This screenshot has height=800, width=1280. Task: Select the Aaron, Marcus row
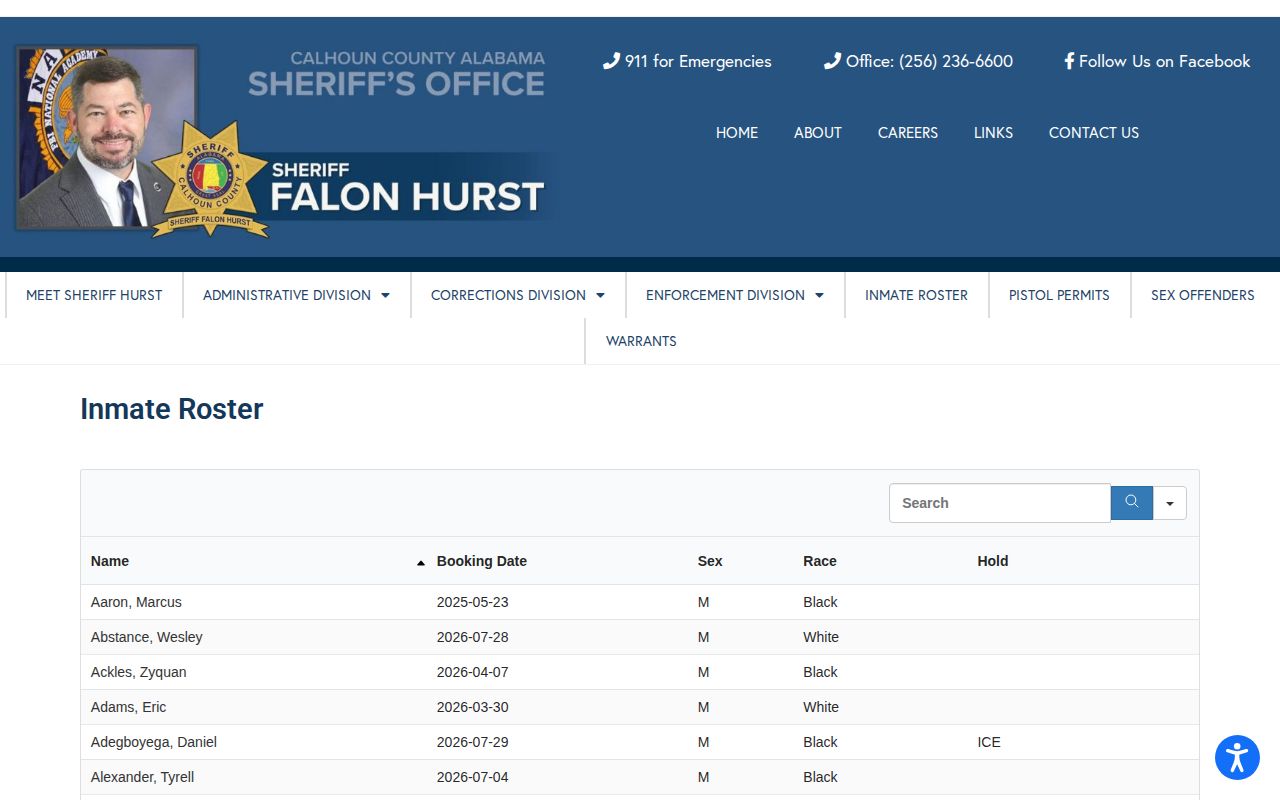point(640,602)
